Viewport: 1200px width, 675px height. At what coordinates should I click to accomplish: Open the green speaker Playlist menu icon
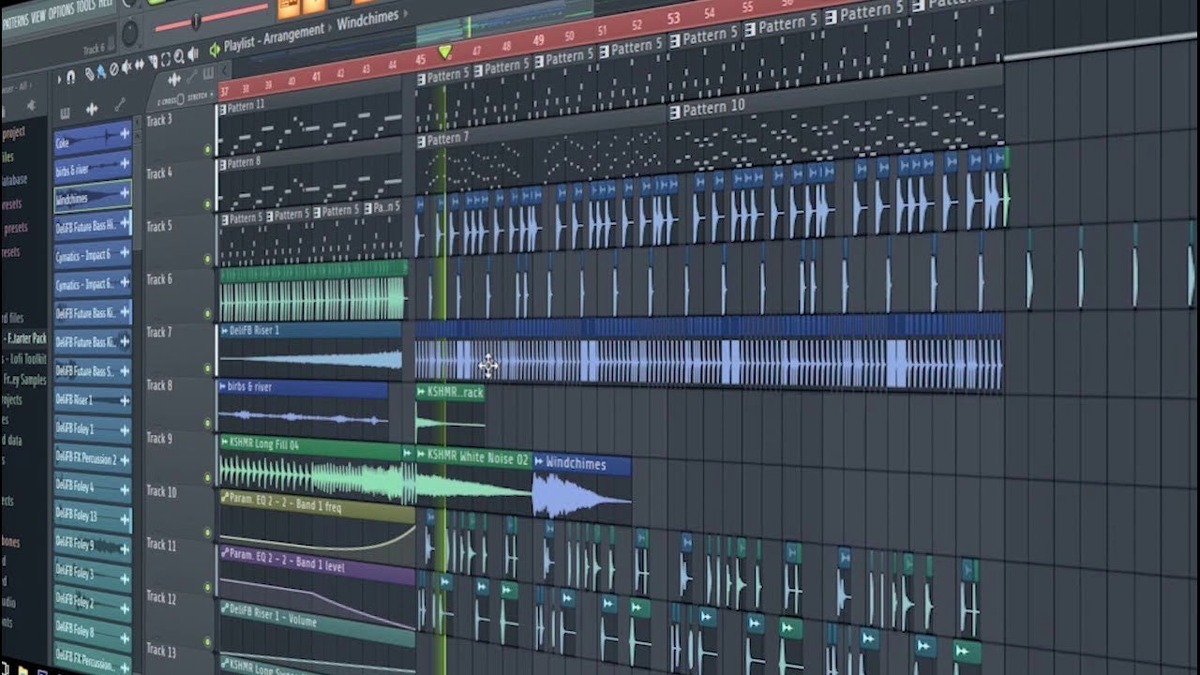(215, 49)
